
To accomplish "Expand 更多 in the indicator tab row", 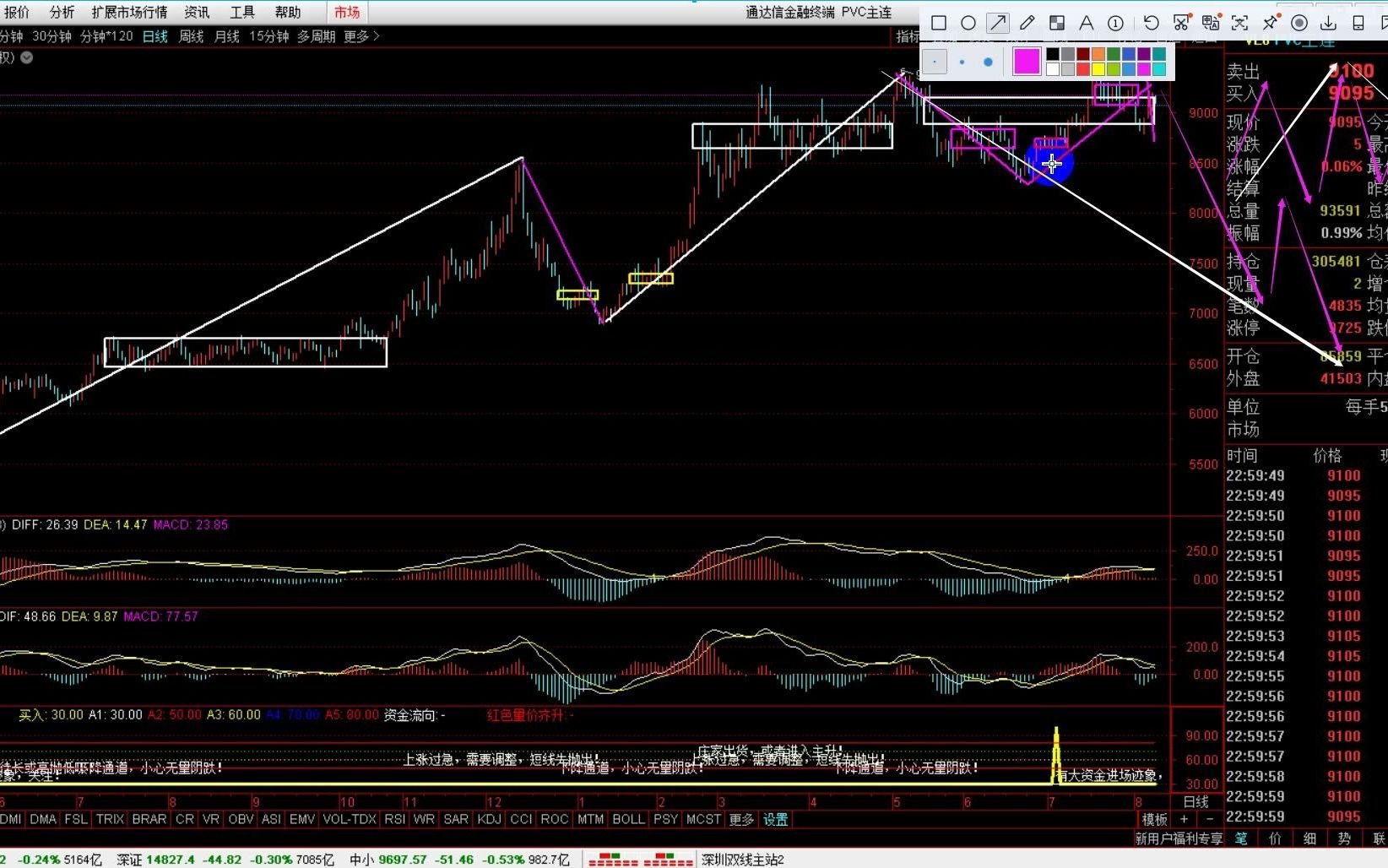I will (x=741, y=819).
